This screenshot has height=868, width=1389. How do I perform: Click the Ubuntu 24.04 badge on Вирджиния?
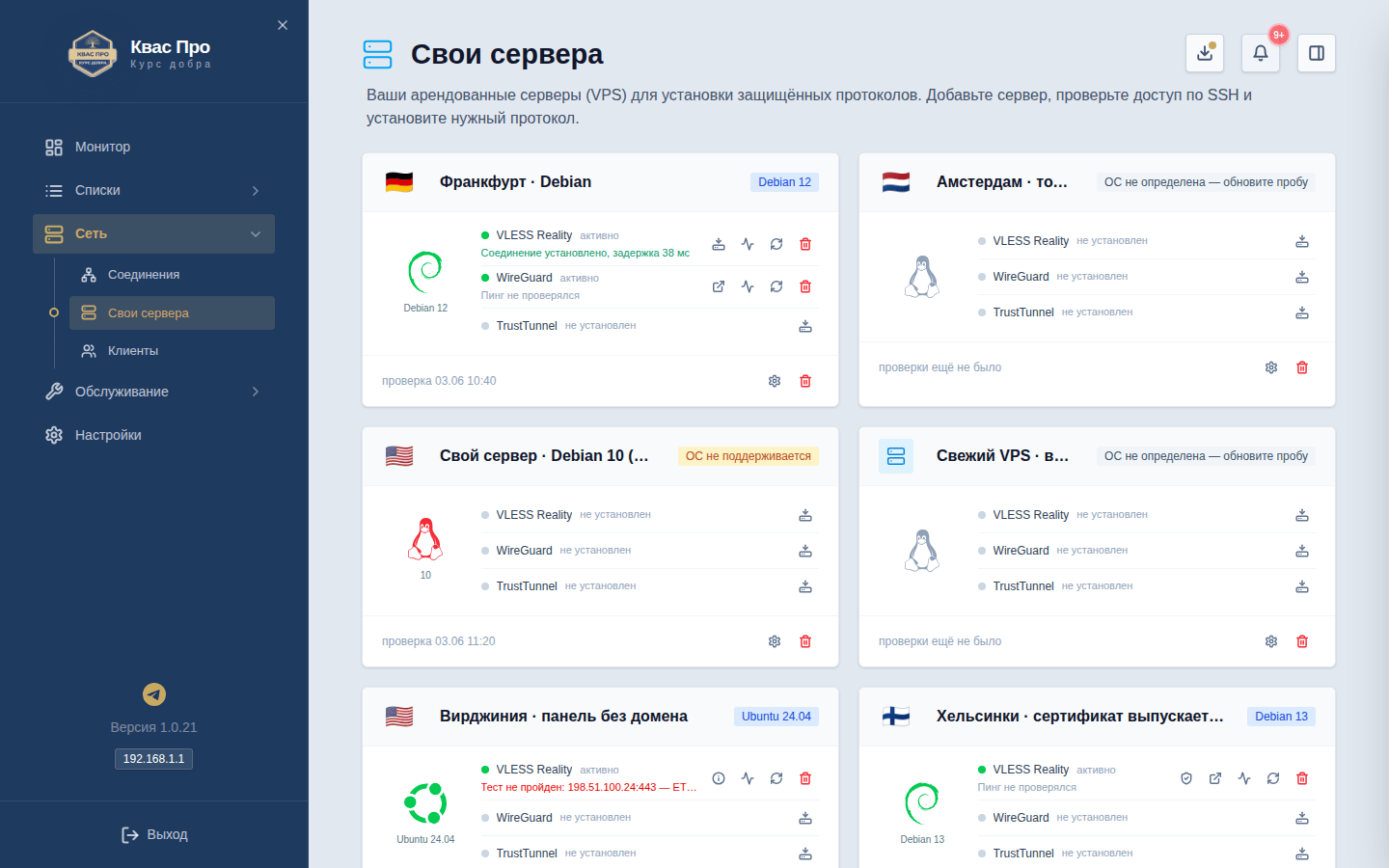(x=776, y=717)
